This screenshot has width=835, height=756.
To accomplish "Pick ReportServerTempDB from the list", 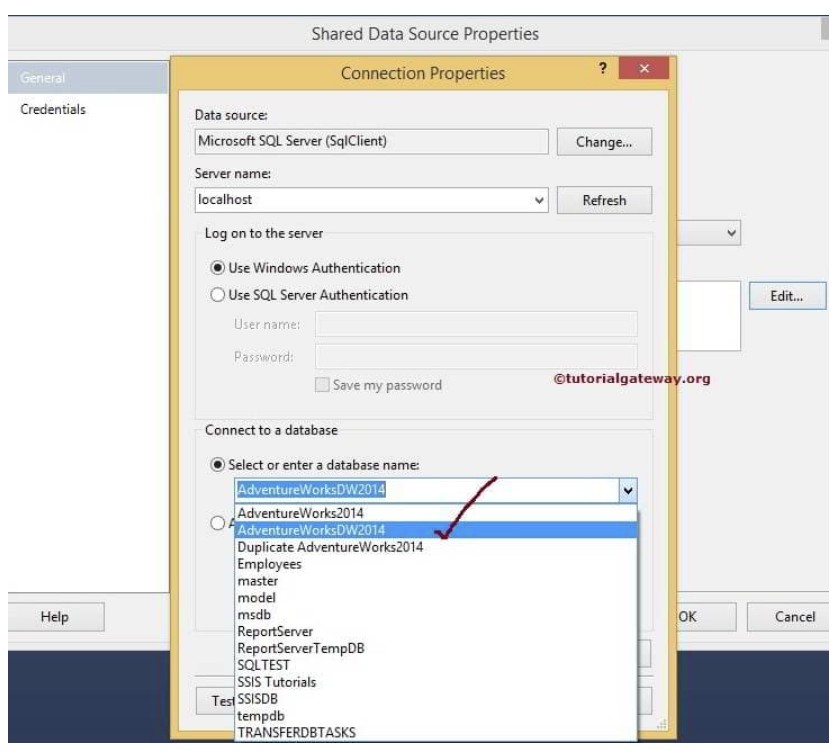I will point(436,648).
